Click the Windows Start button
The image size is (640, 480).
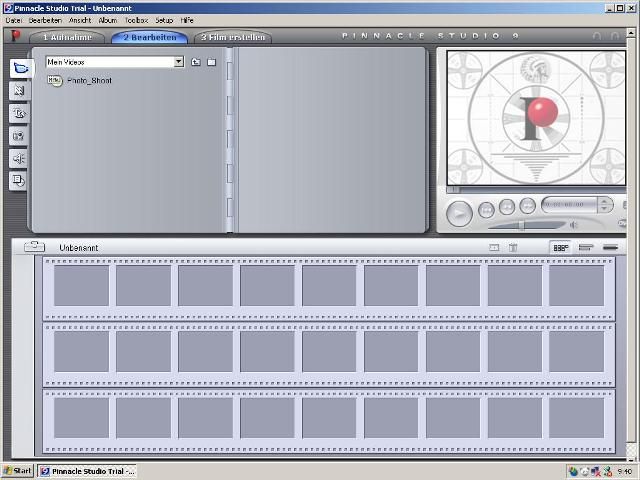tap(17, 471)
